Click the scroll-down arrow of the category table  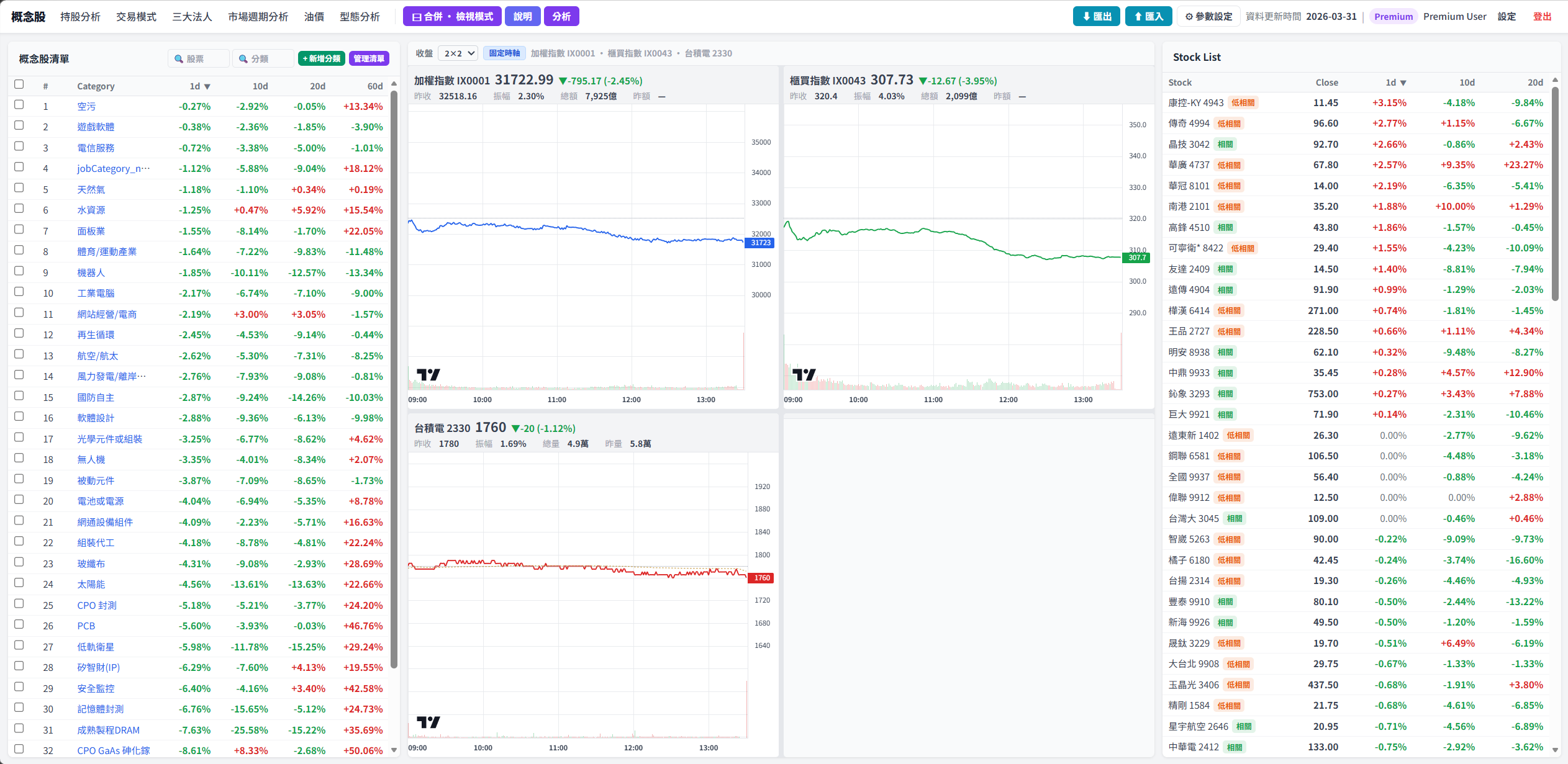click(394, 750)
